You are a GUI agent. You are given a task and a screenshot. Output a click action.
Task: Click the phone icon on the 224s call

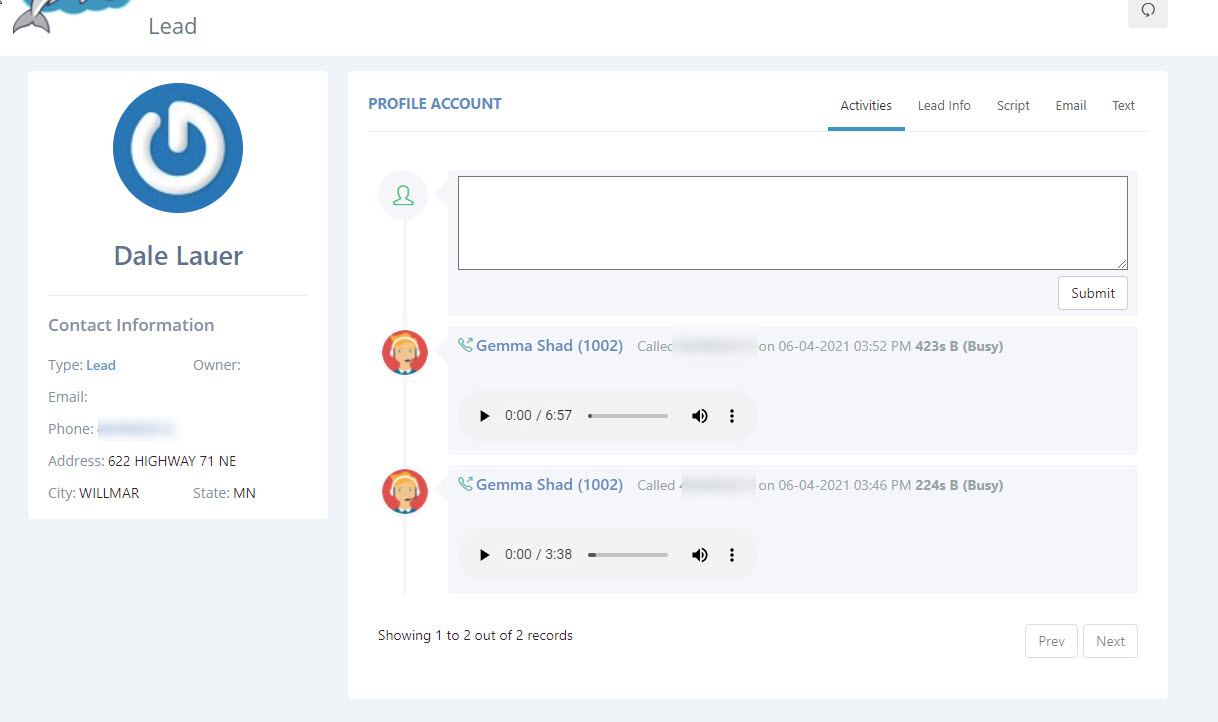[465, 484]
